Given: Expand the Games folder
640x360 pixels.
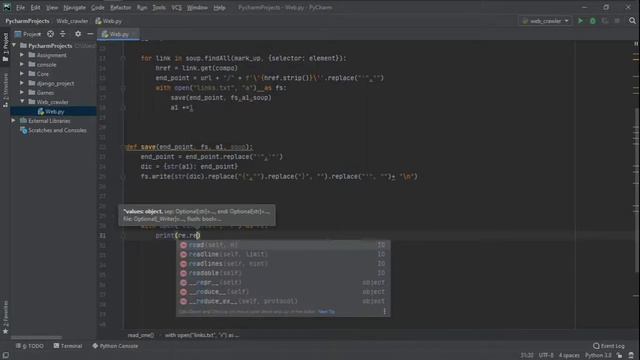Looking at the screenshot, I should click(x=22, y=92).
